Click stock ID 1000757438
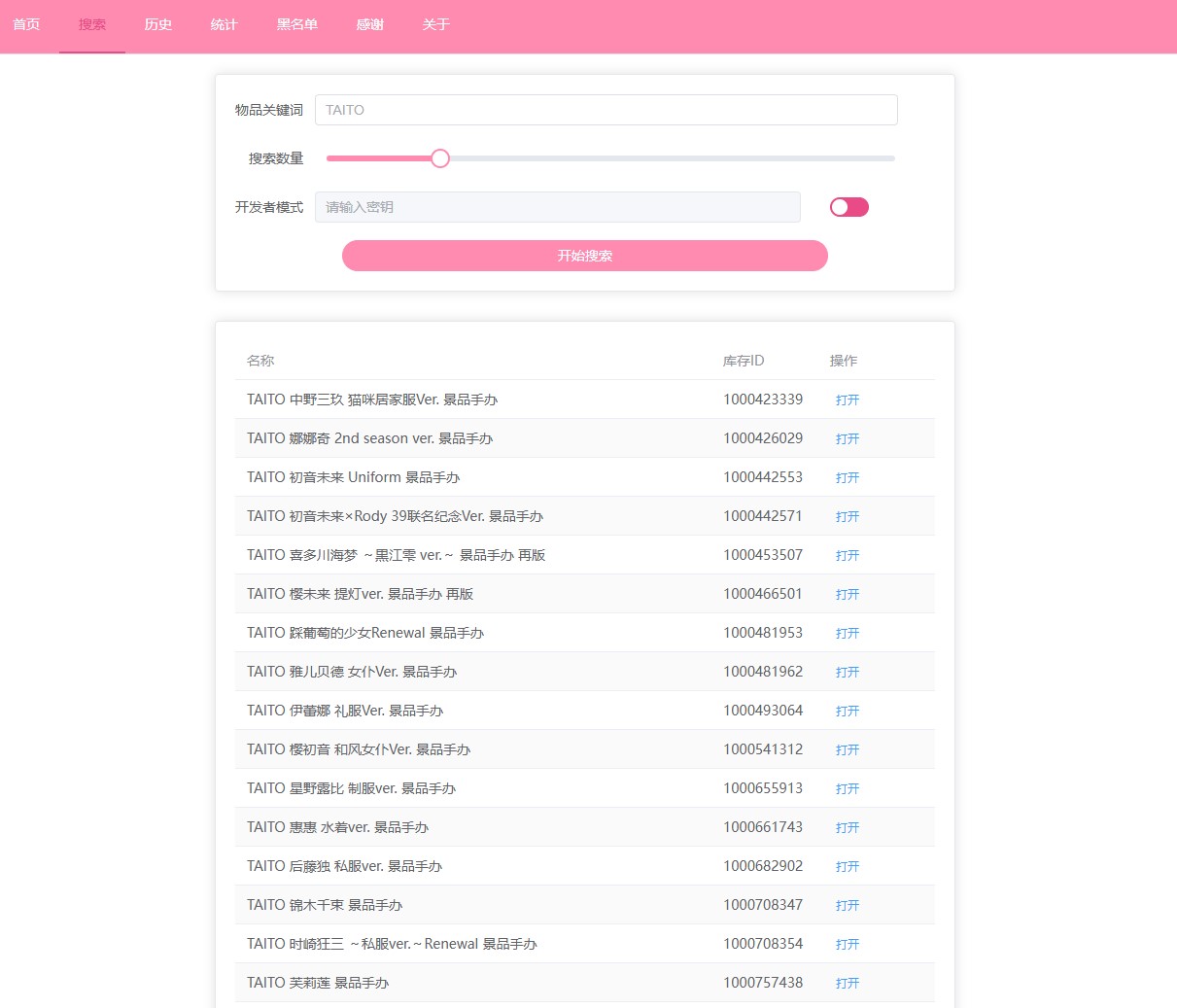This screenshot has height=1008, width=1177. 763,983
